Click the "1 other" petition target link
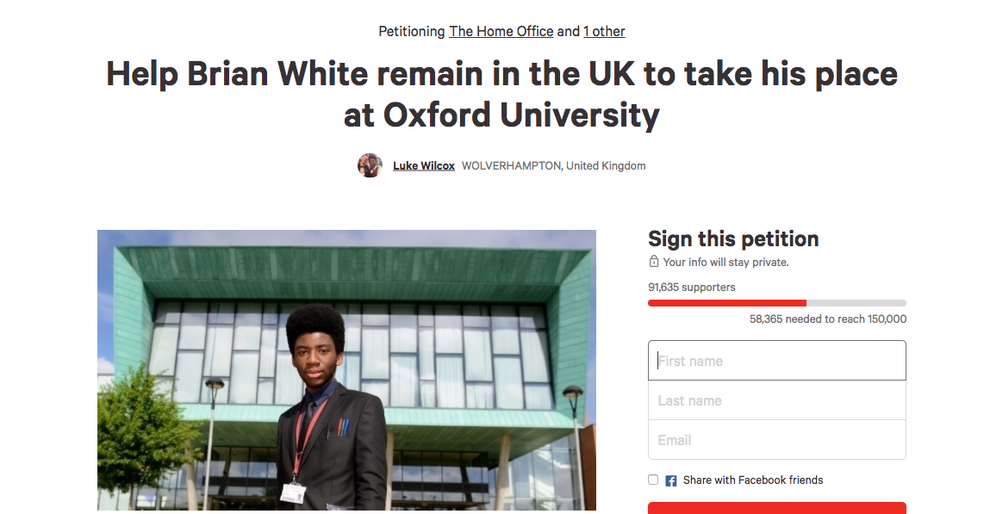The width and height of the screenshot is (990, 514). click(x=604, y=31)
